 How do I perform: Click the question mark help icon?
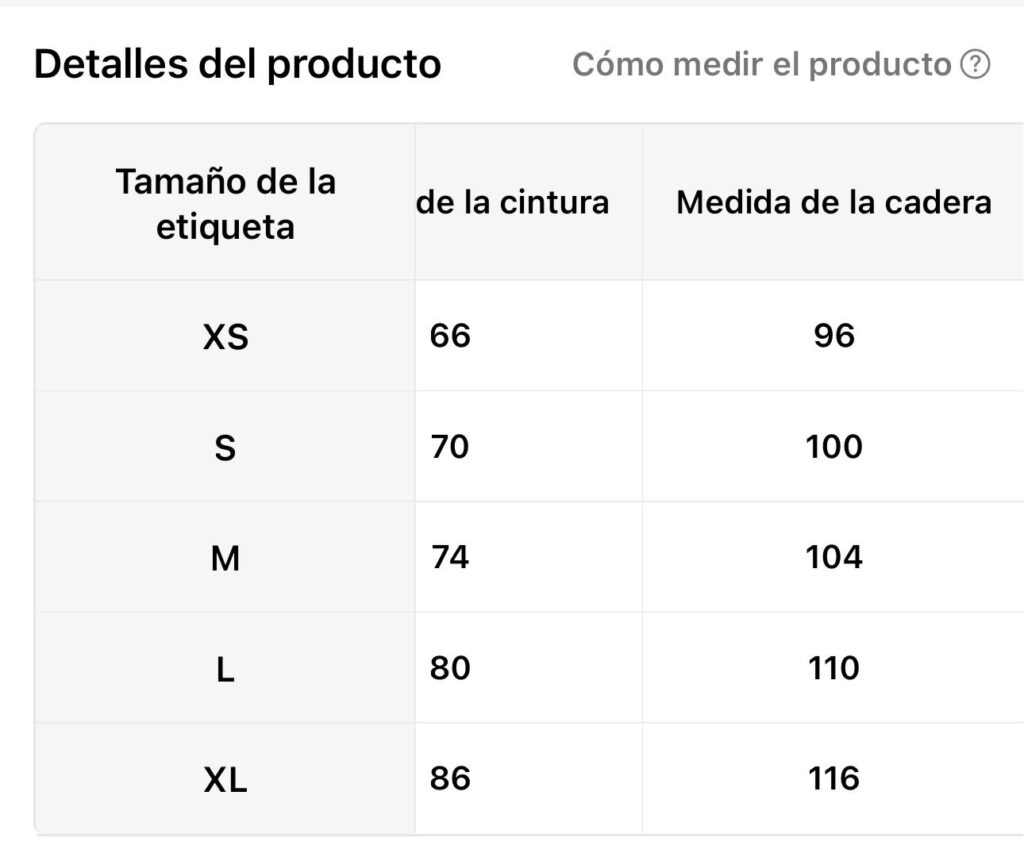point(975,64)
